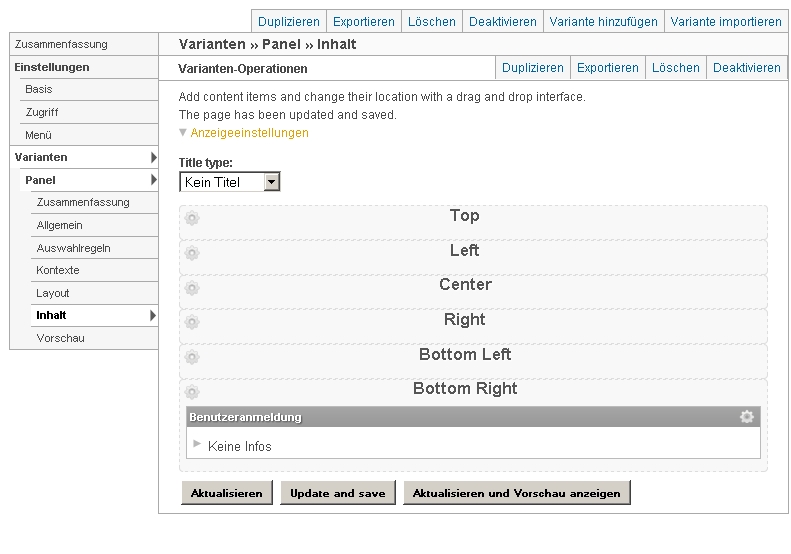Select Layout in the sidebar
791x554 pixels.
53,293
